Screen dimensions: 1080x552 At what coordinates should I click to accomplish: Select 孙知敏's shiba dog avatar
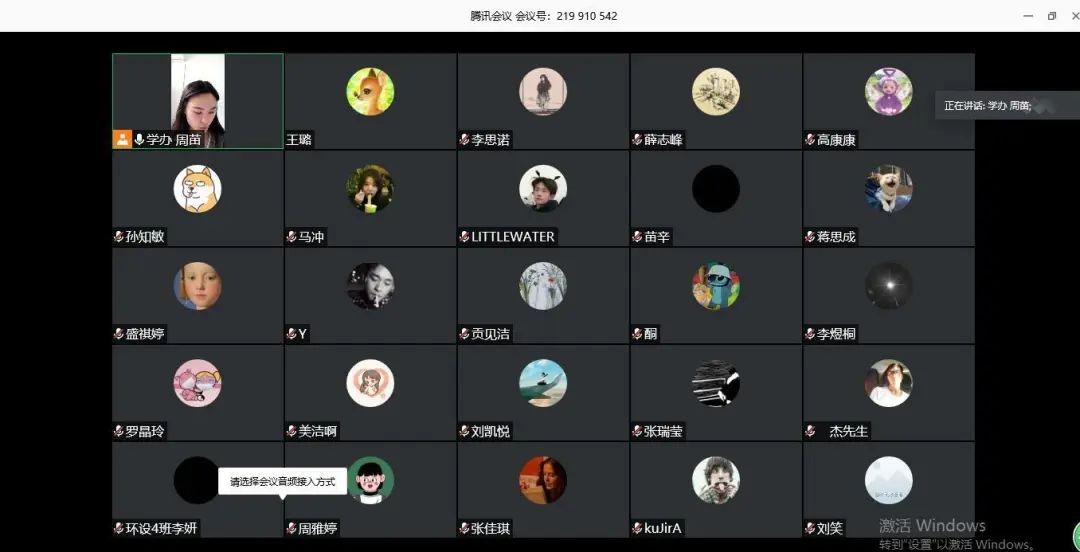click(x=198, y=189)
